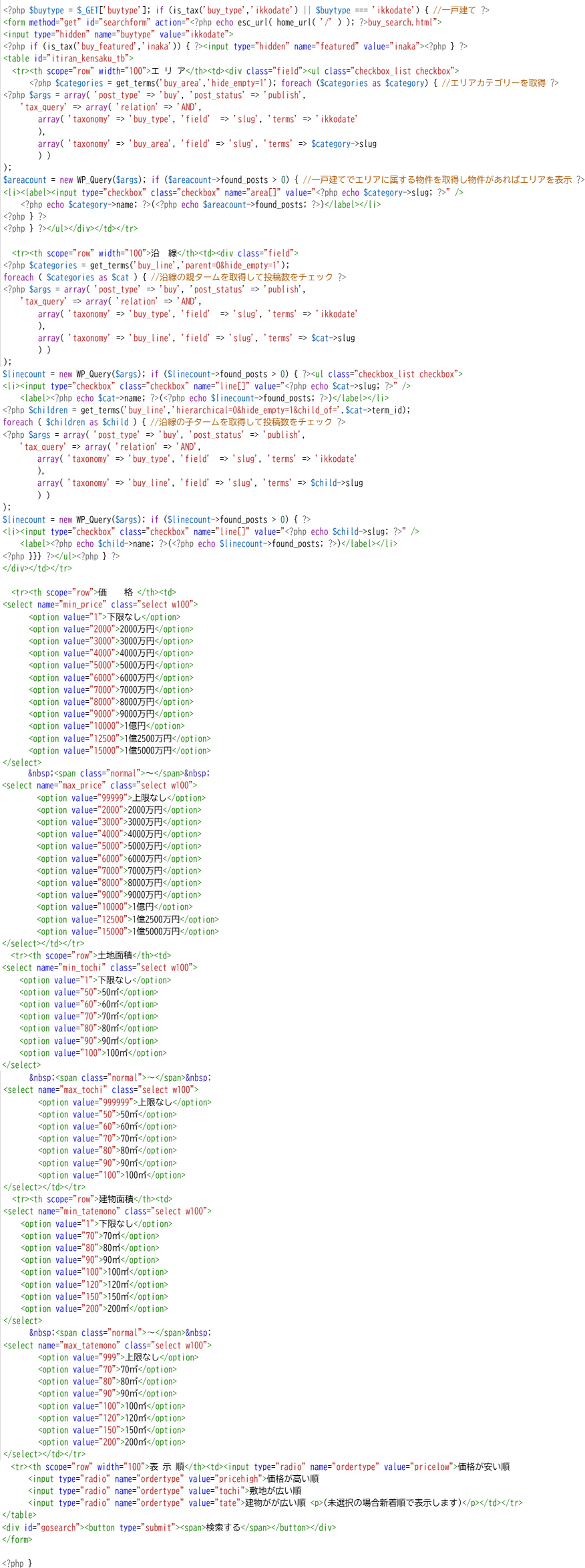Click the option with value "99999"

121,798
